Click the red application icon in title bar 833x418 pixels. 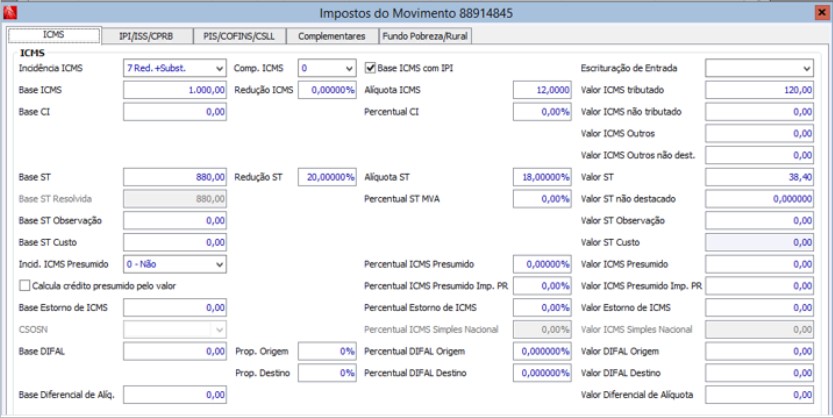tap(12, 13)
